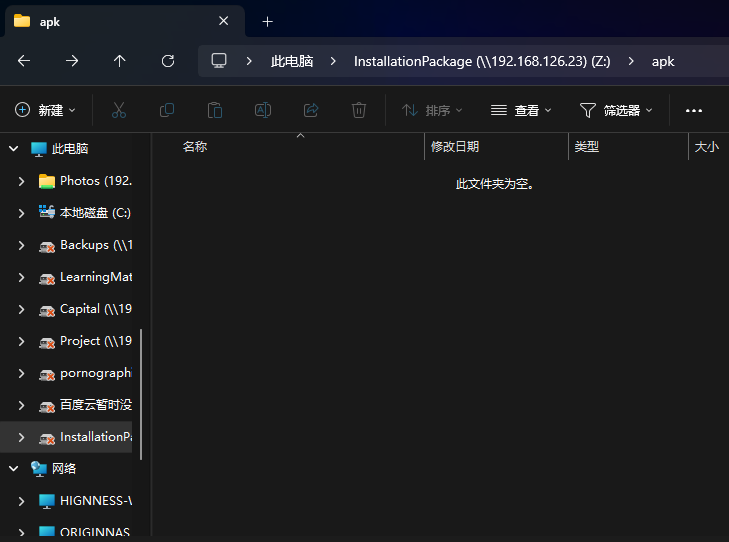Expand the InstallationPa drive node
This screenshot has width=729, height=542.
[21, 437]
